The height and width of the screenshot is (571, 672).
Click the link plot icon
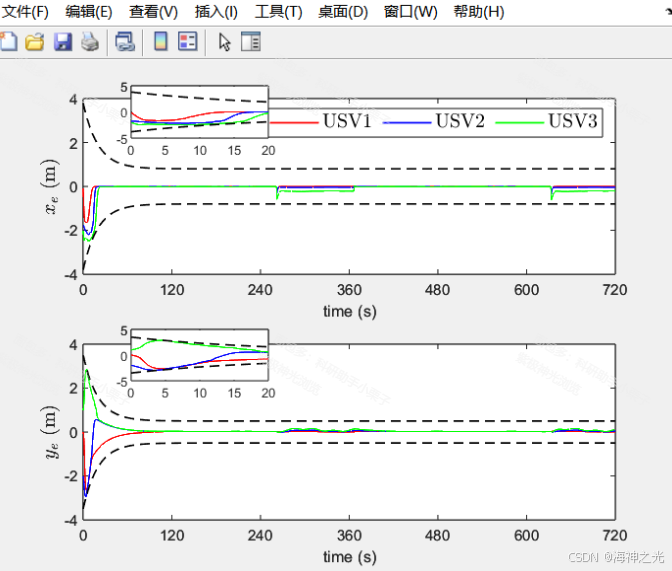click(x=125, y=42)
